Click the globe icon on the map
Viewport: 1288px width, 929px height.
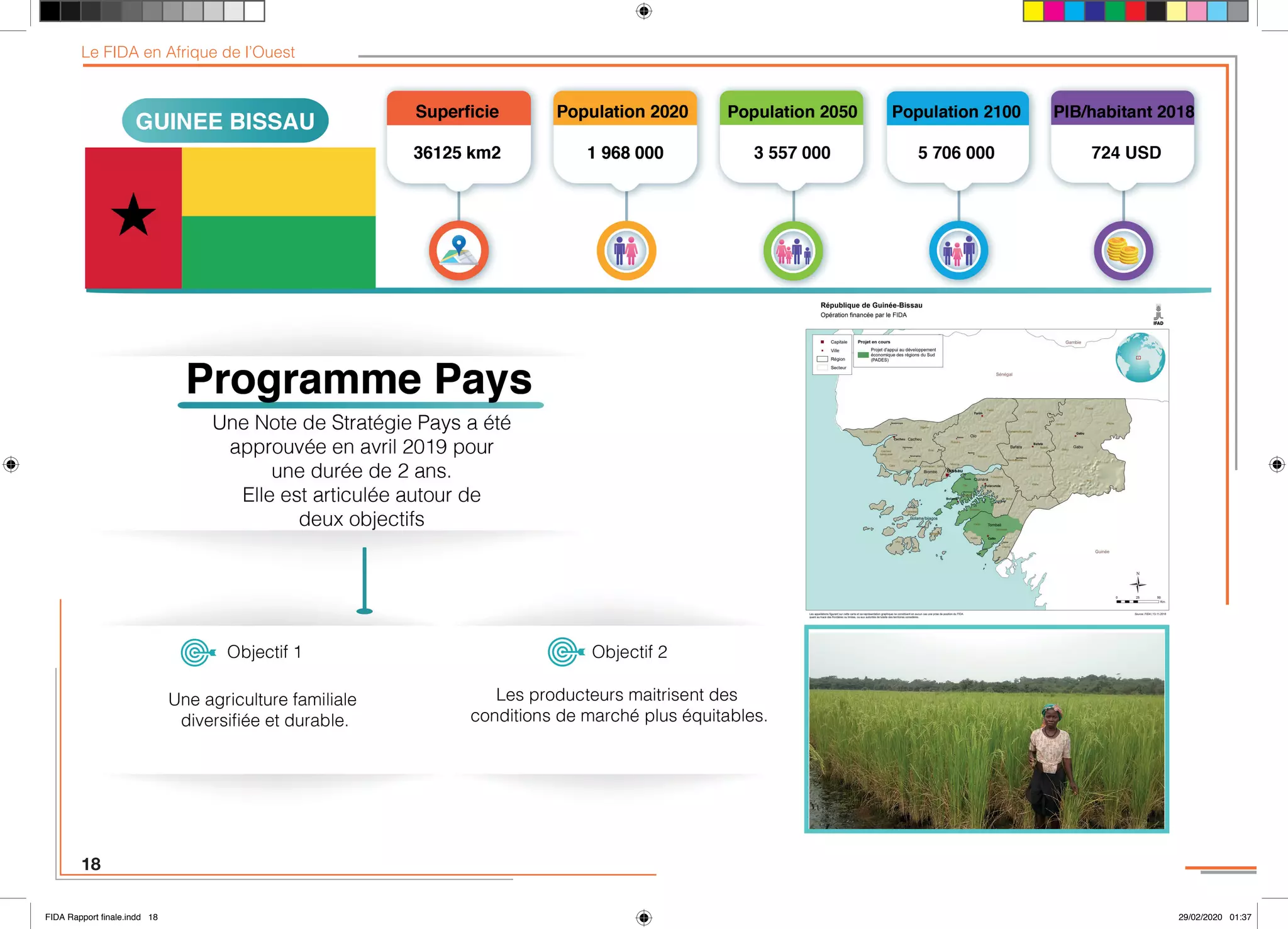(1140, 358)
